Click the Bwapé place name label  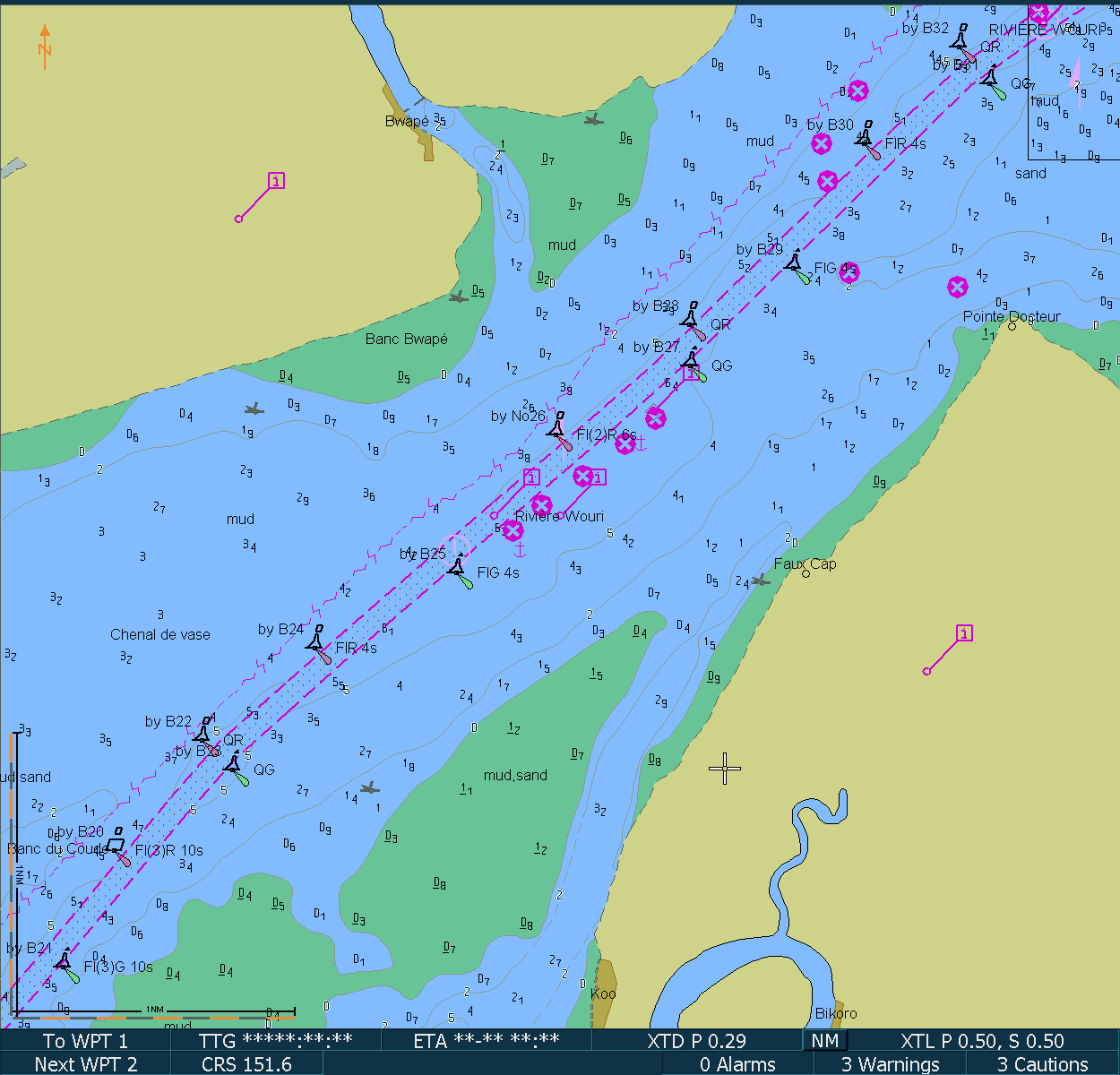point(407,121)
